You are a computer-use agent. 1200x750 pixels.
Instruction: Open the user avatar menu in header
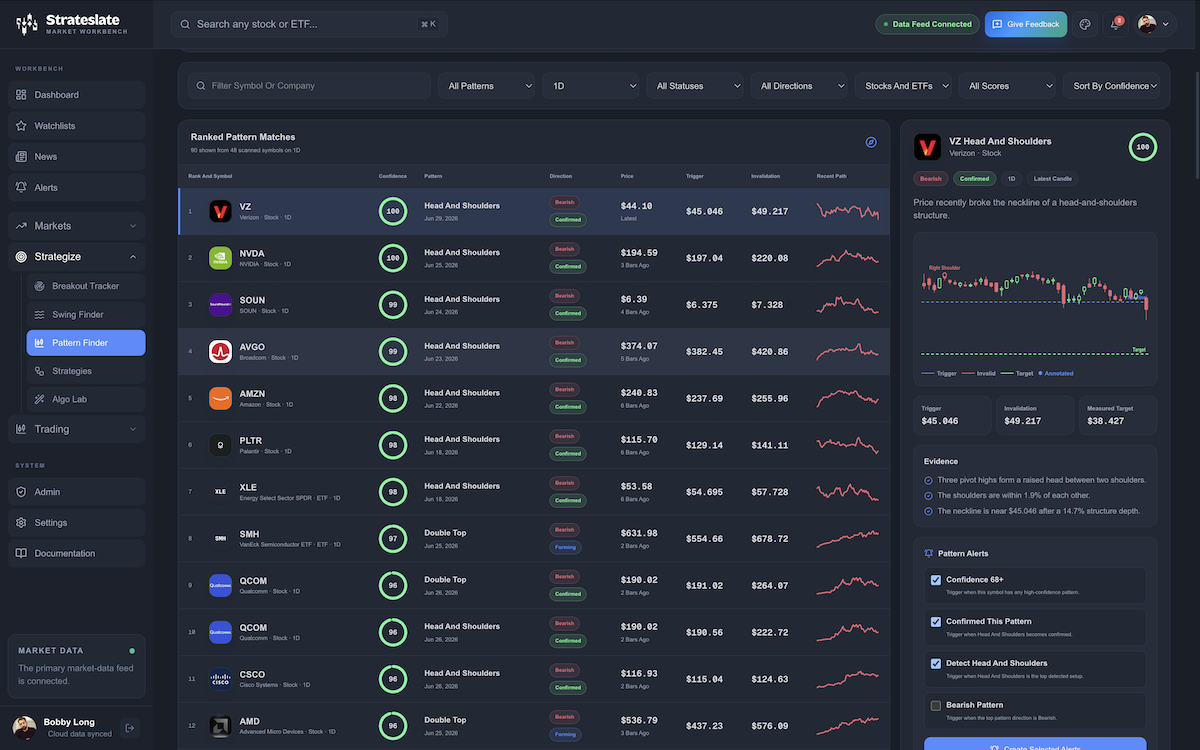click(1154, 24)
